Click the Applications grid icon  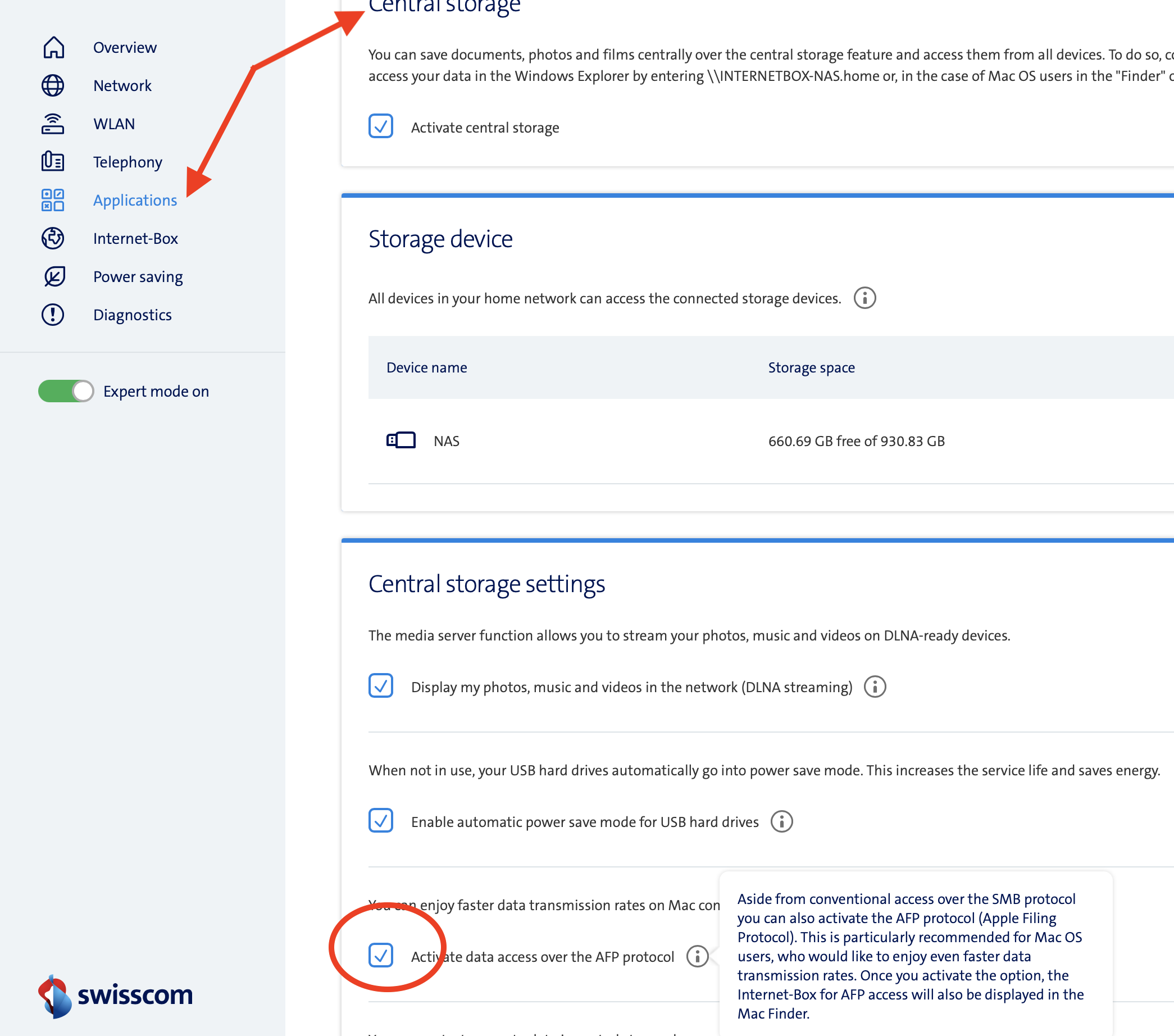click(53, 200)
